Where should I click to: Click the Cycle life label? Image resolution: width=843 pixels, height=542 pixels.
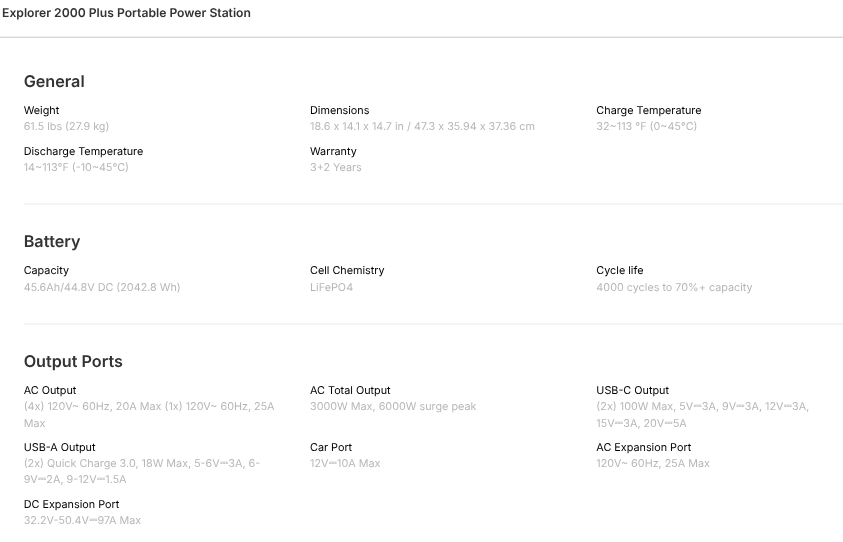[x=619, y=270]
